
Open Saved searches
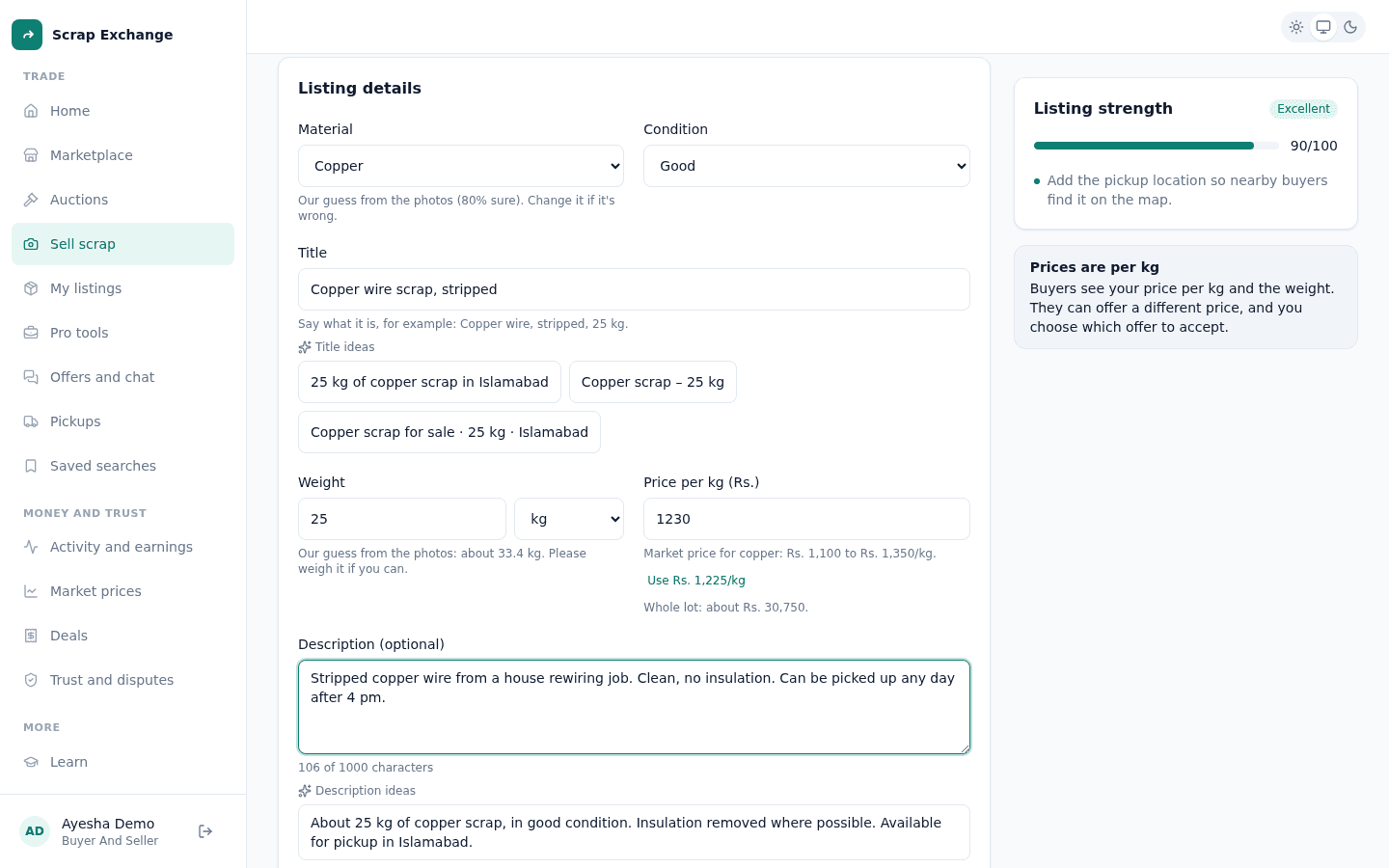(123, 466)
